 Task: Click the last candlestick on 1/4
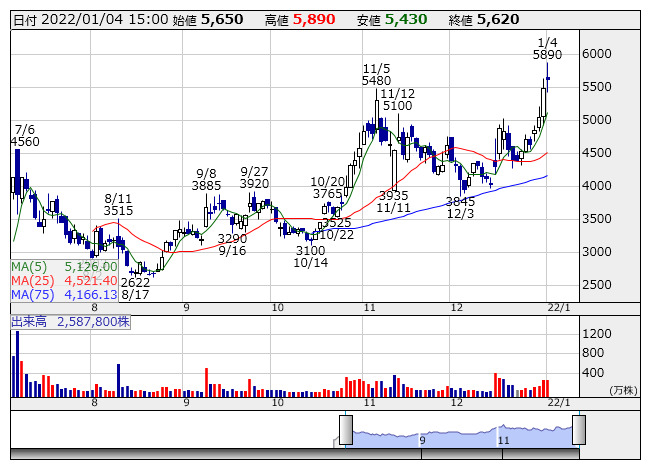tap(548, 78)
